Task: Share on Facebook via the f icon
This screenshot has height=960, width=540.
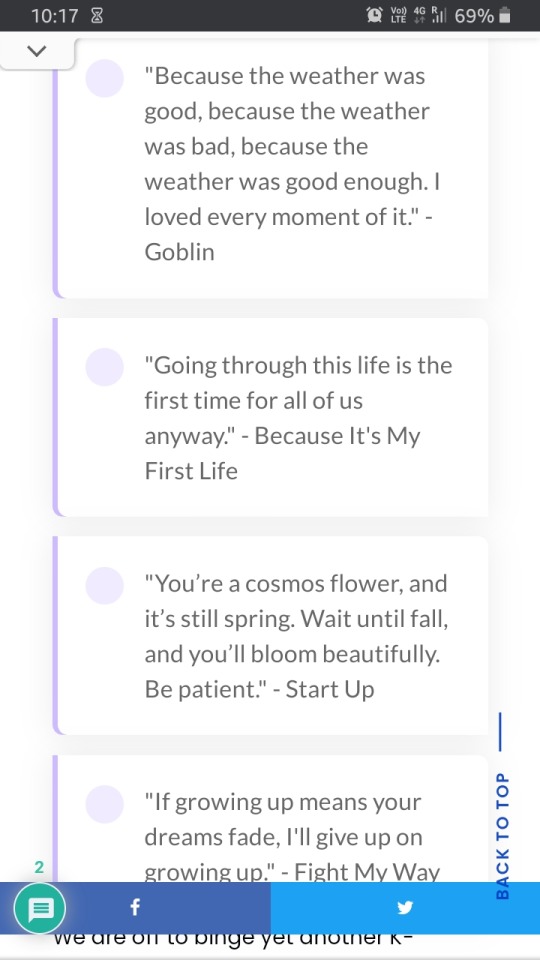Action: click(135, 907)
